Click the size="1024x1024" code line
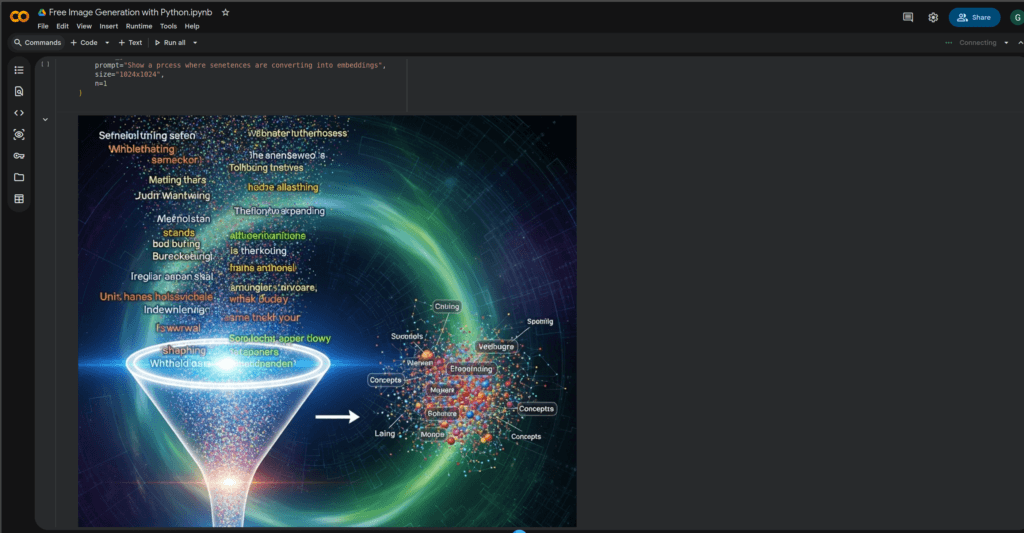Screen dimensions: 1024x533 point(129,74)
